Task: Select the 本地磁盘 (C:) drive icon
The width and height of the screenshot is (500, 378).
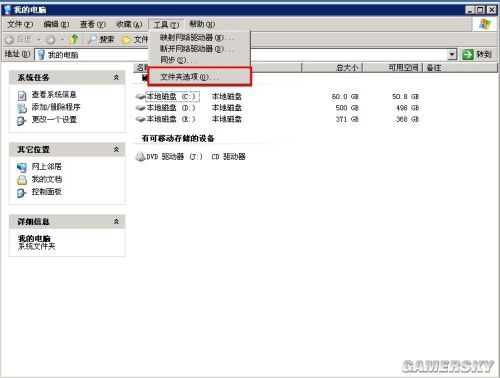Action: (x=141, y=97)
